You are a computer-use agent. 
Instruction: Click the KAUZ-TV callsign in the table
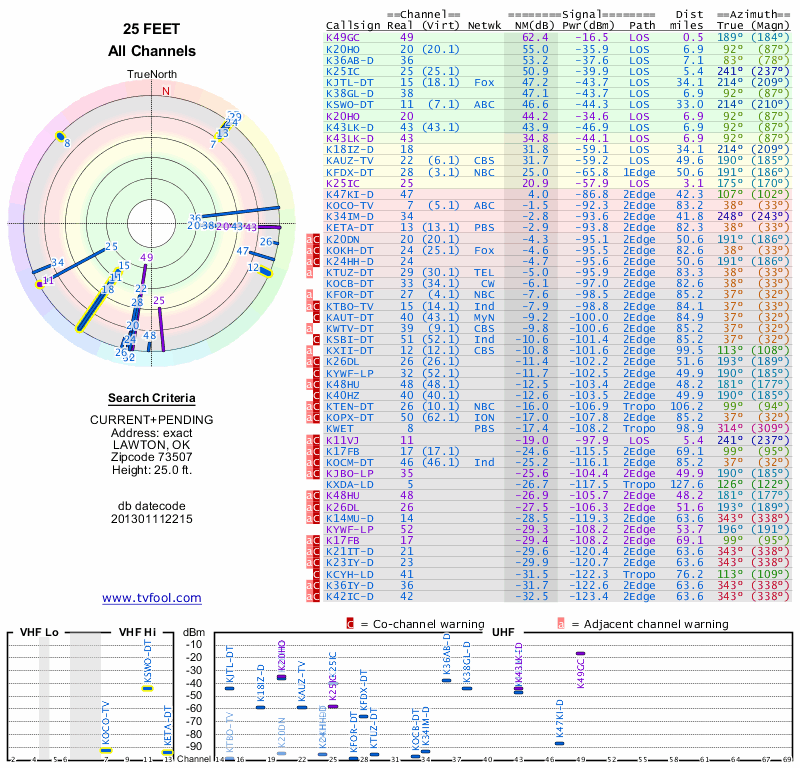pyautogui.click(x=350, y=161)
